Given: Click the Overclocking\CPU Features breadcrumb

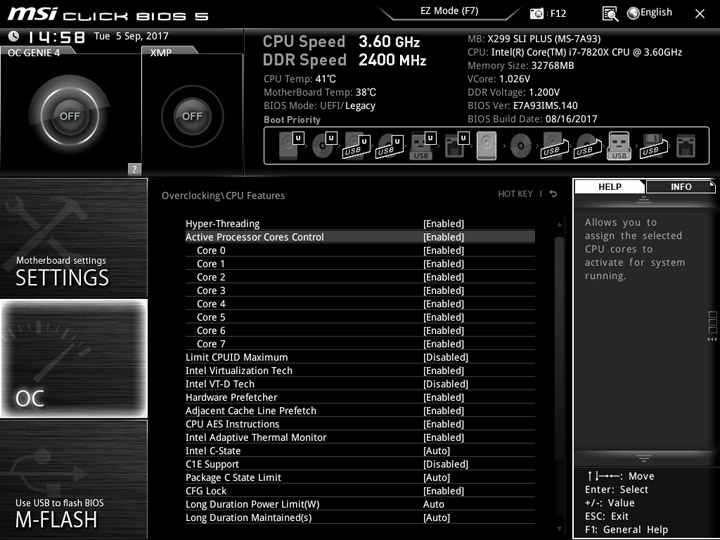Looking at the screenshot, I should click(x=223, y=196).
